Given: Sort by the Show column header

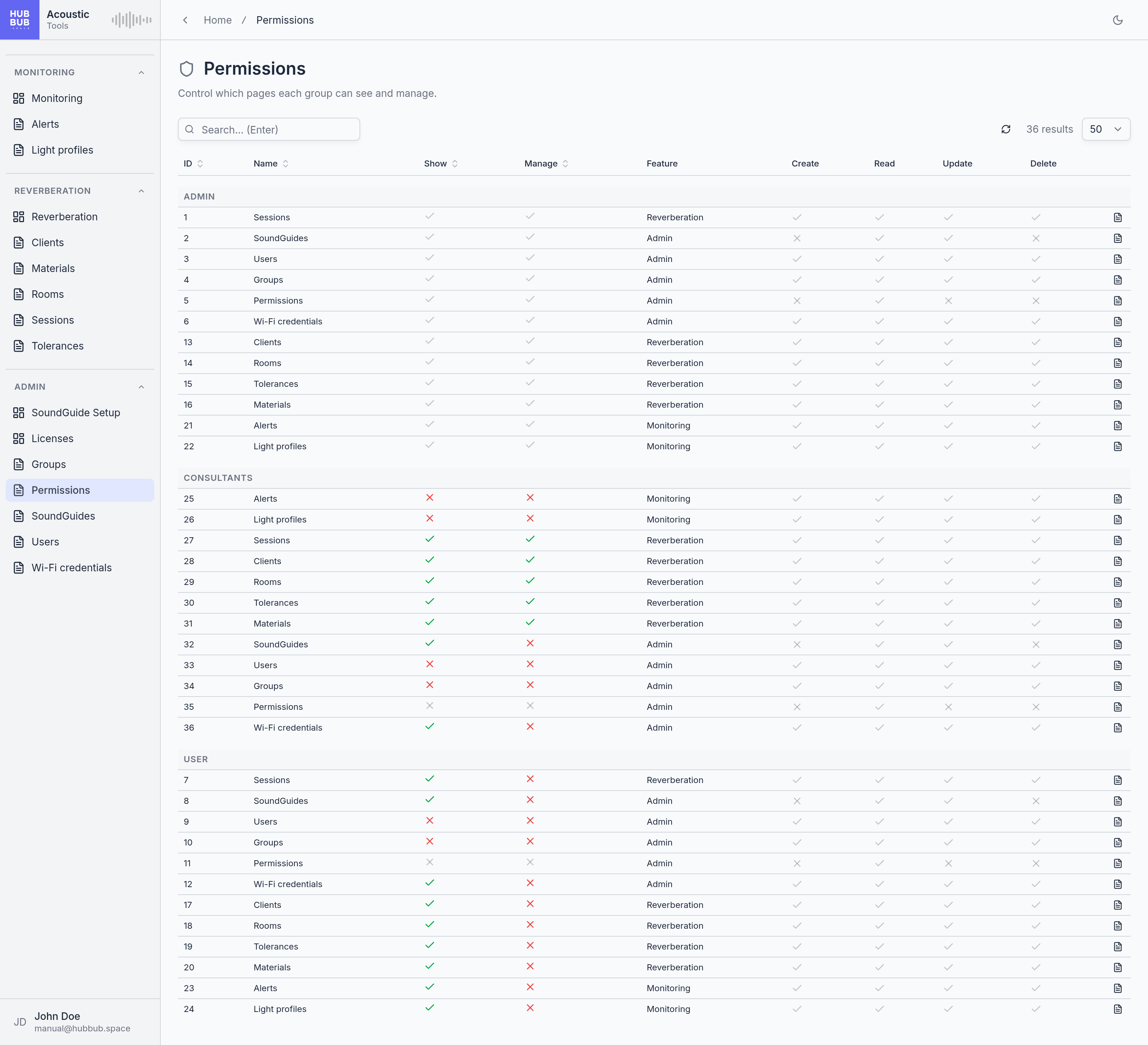Looking at the screenshot, I should click(x=441, y=163).
